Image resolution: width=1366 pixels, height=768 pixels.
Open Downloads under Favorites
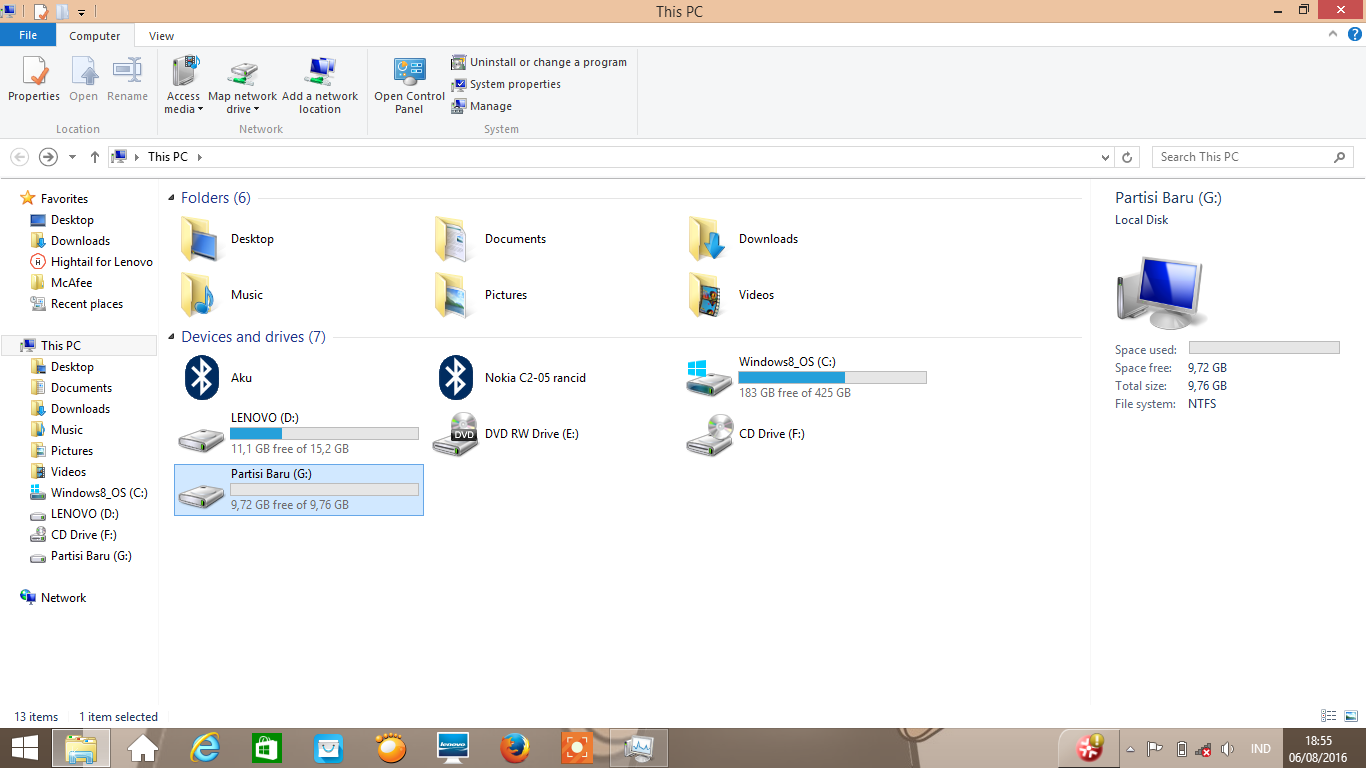80,241
